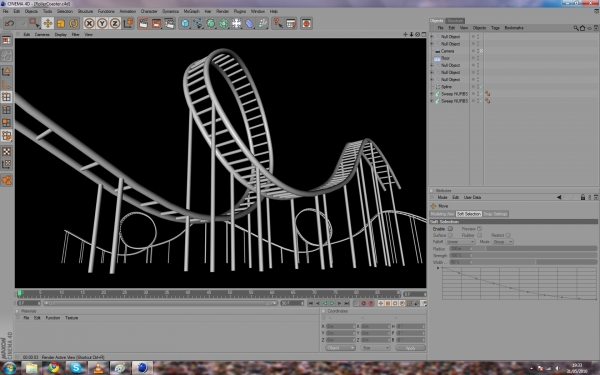Toggle the Restrict checkbox
600x375 pixels.
coord(508,235)
